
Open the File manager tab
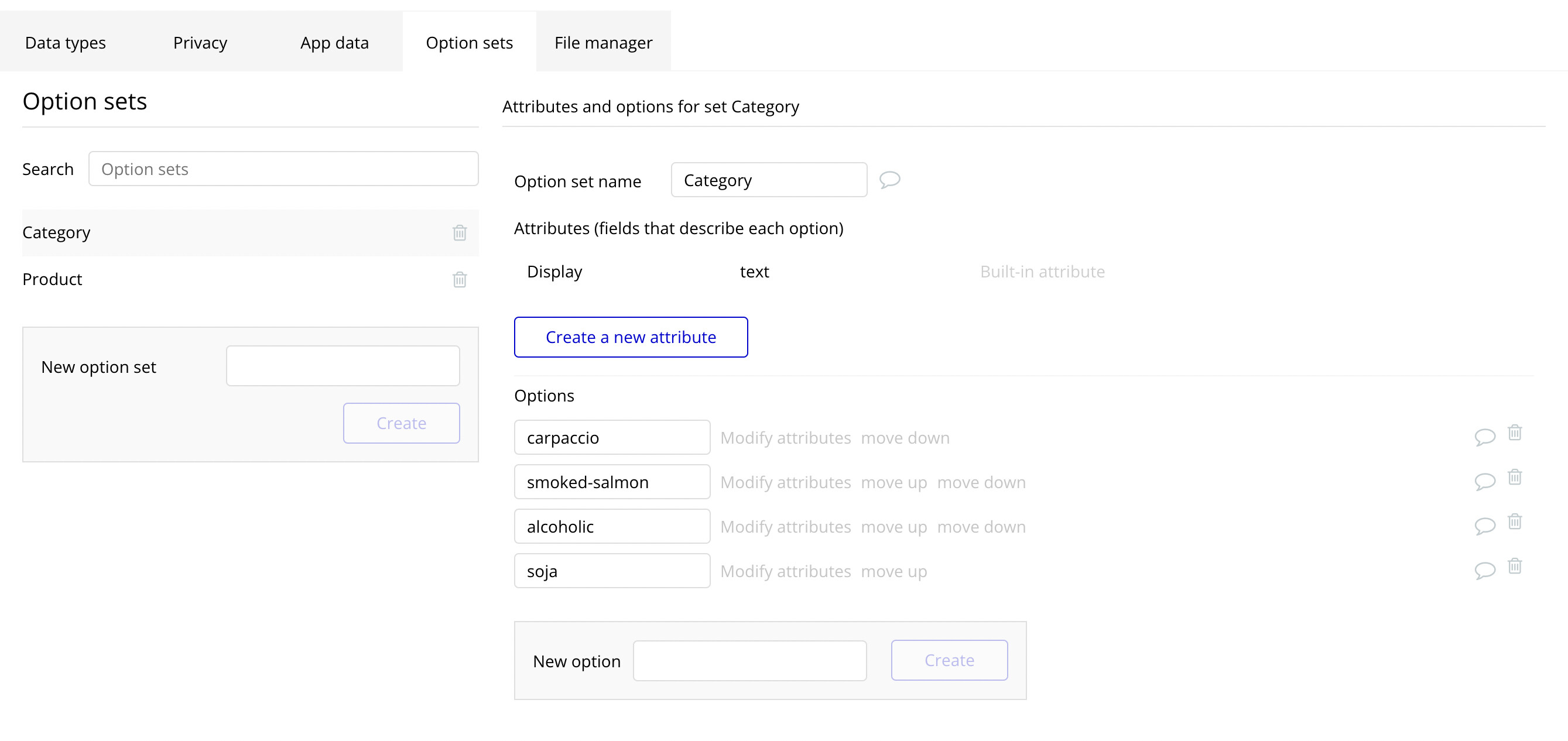tap(602, 43)
